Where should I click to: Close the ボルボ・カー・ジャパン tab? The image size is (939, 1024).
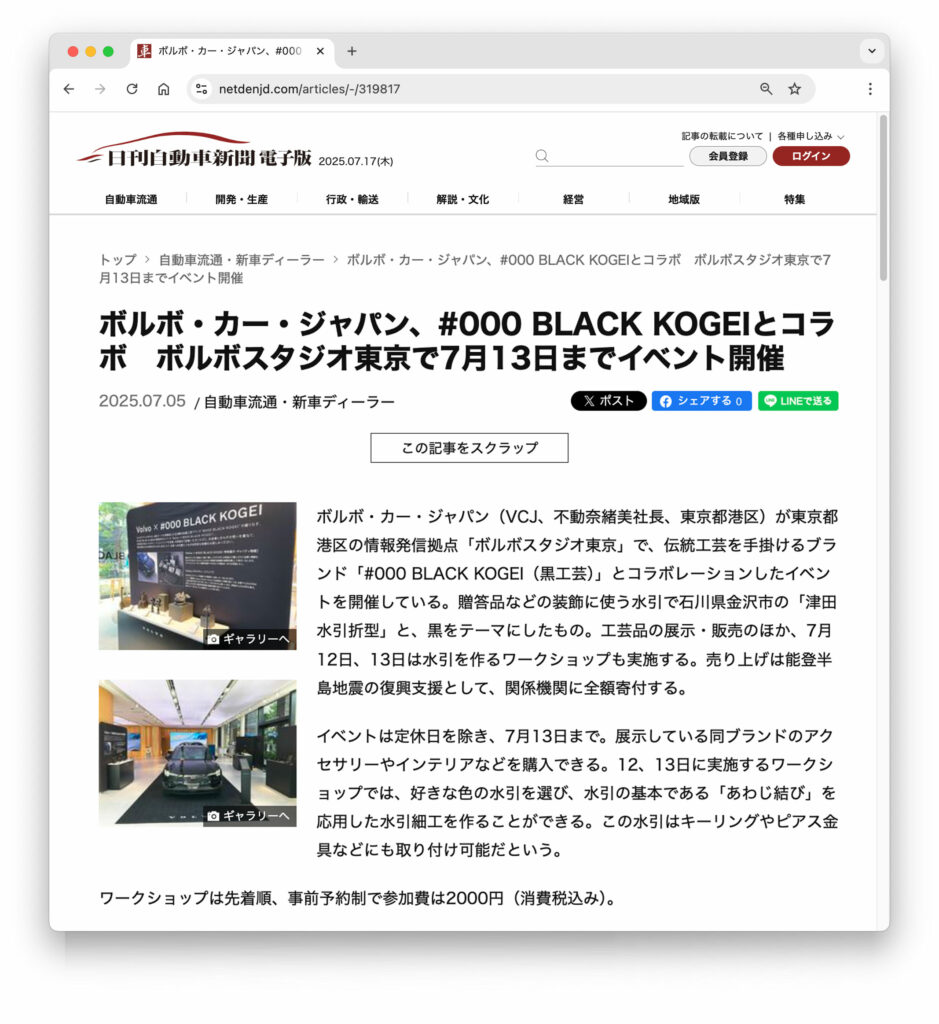(x=320, y=51)
